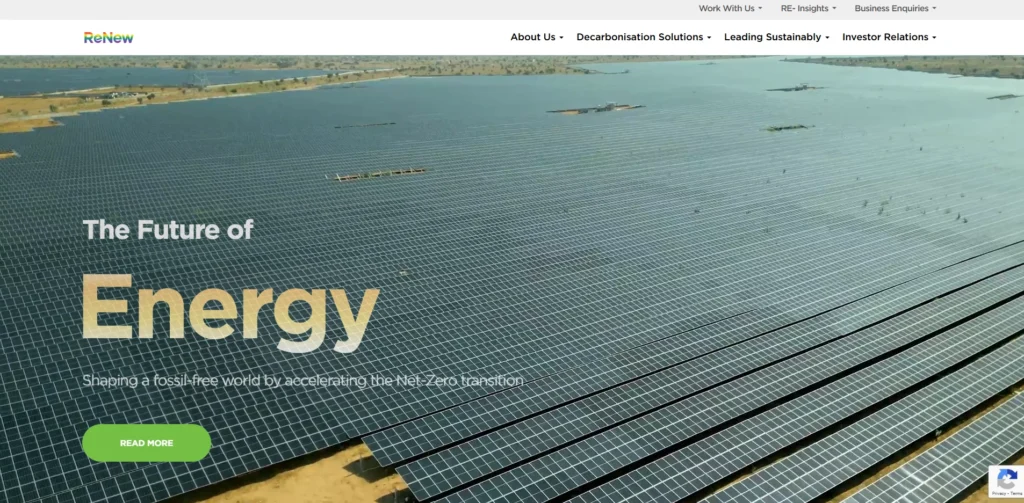
Task: Select Business Enquiries in top bar
Action: 891,8
